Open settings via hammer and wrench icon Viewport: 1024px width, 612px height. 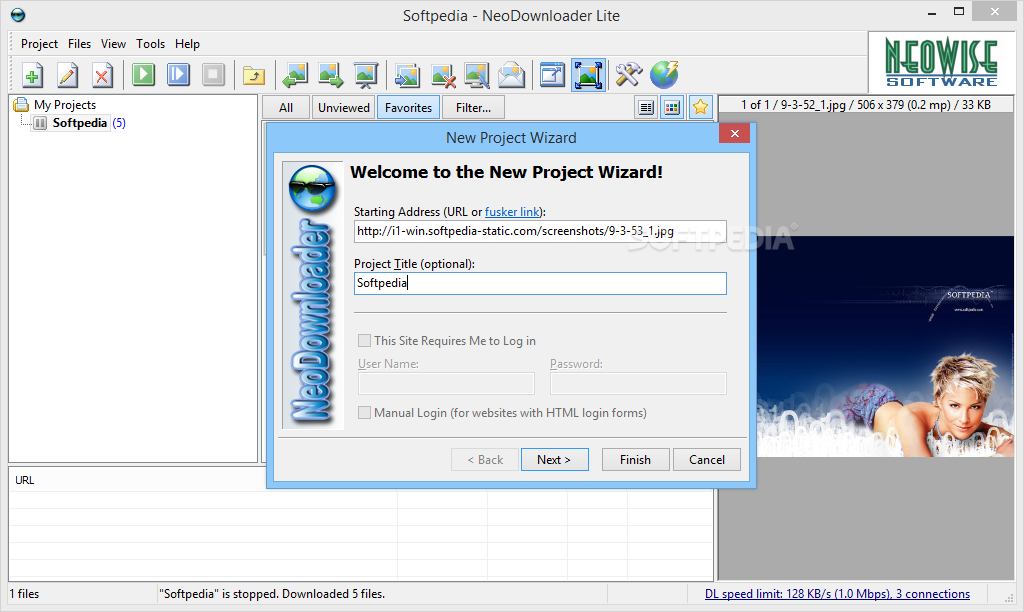[x=629, y=74]
